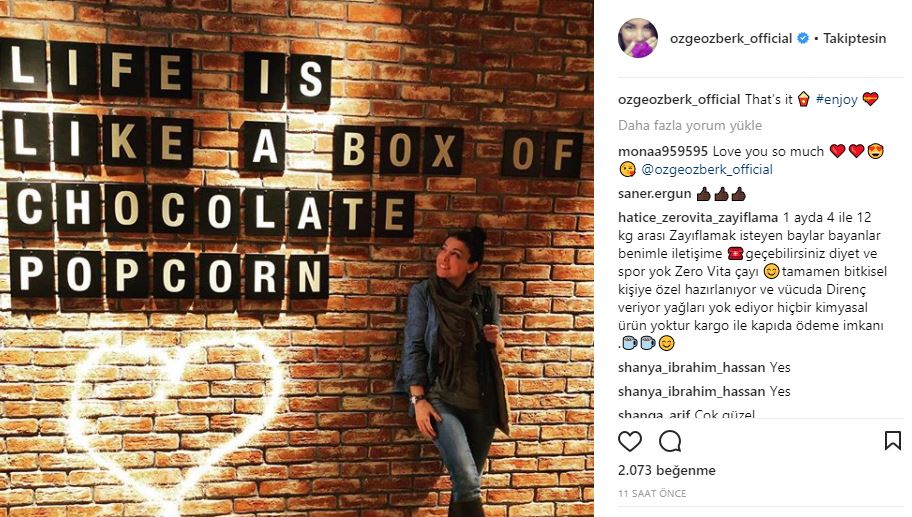The height and width of the screenshot is (517, 912).
Task: Open hatice_zerovita_zayiflama profile
Action: click(x=697, y=218)
